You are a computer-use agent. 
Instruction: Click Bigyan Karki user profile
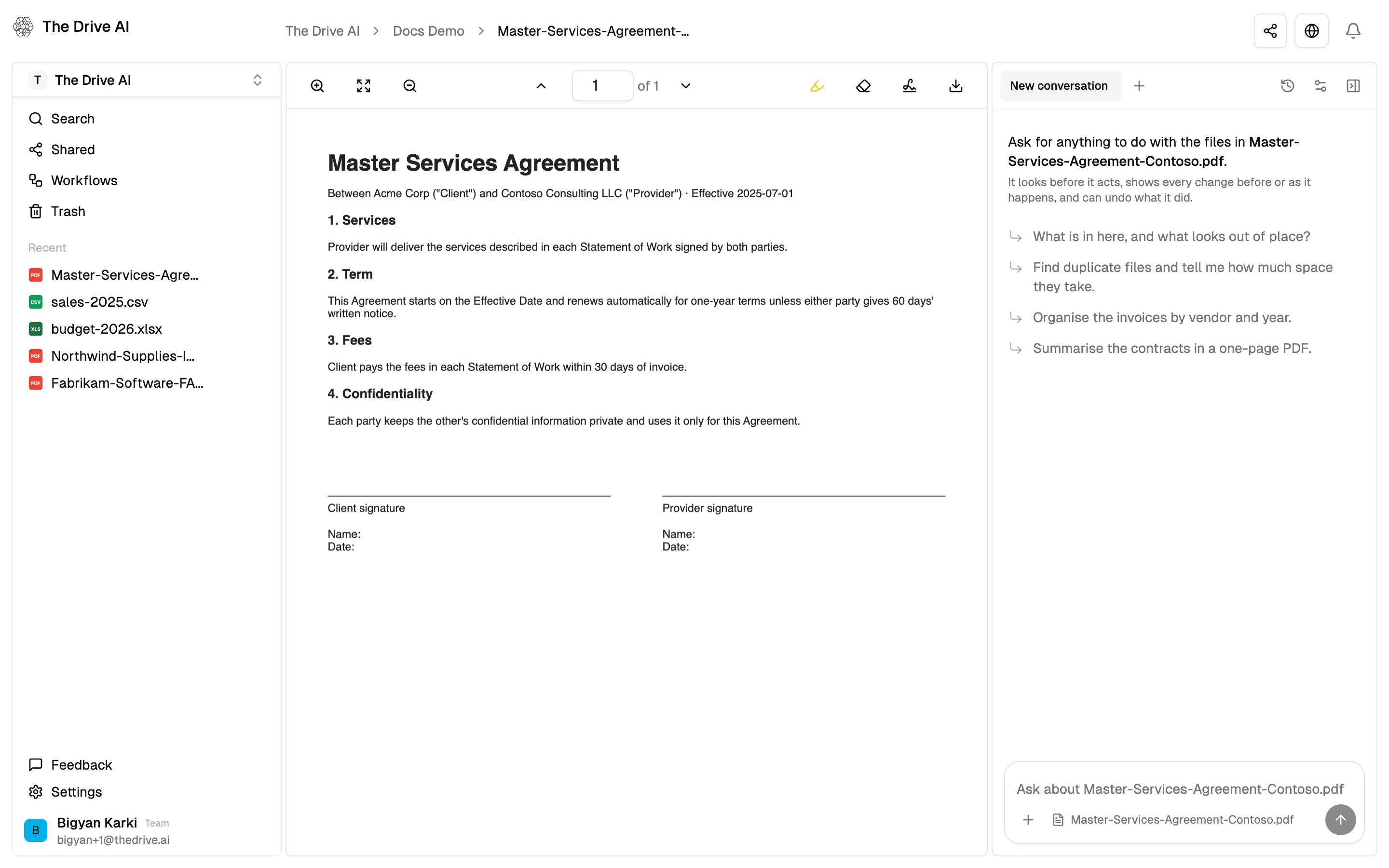97,831
